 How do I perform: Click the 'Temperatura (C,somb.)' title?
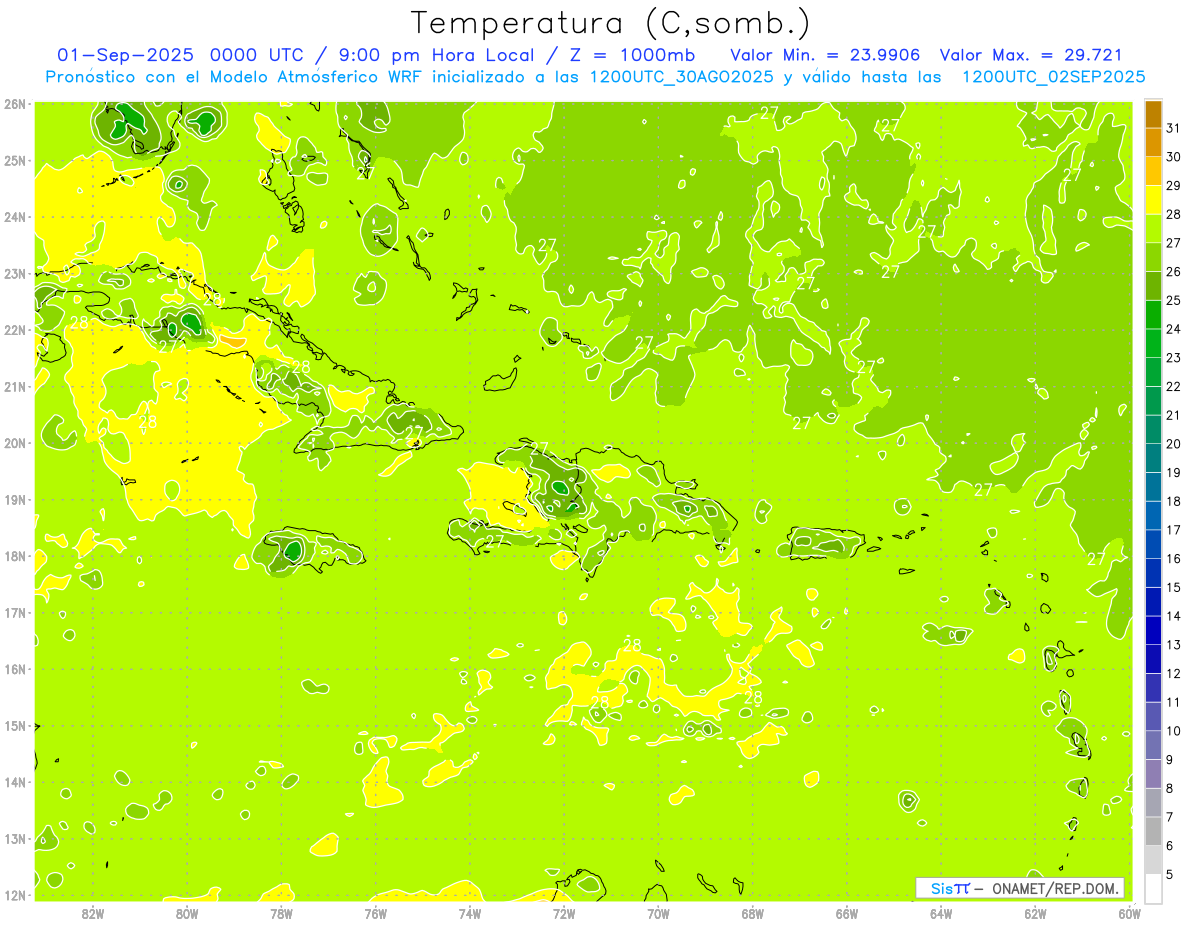(610, 23)
